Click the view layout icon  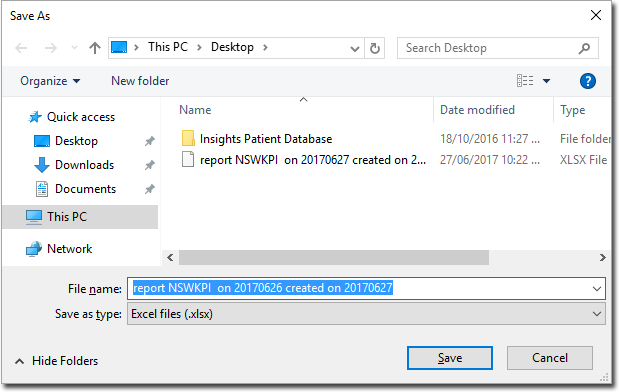(525, 81)
